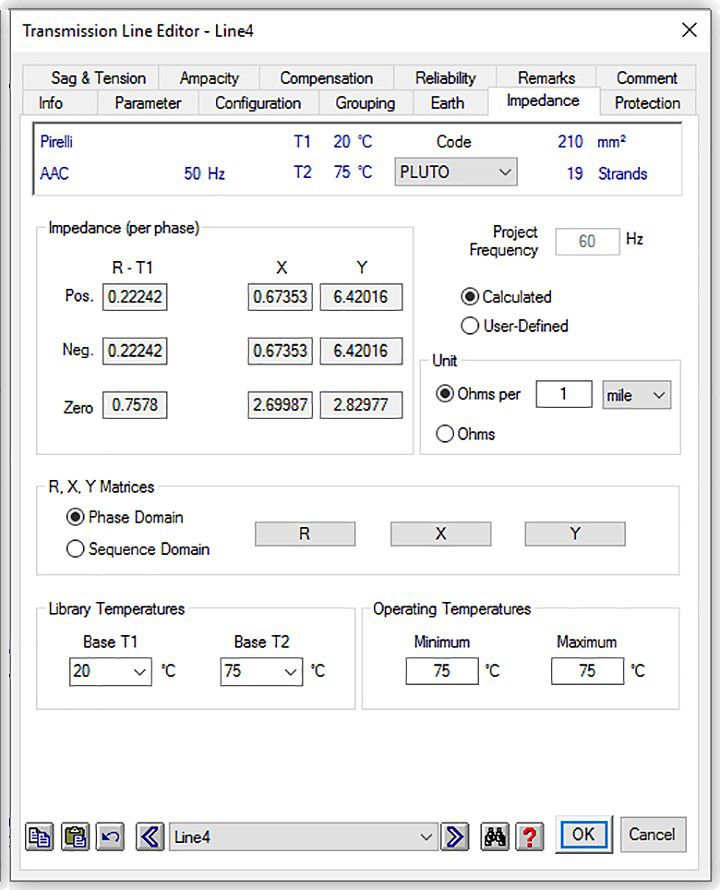Go to next line with right chevron
The width and height of the screenshot is (720, 890).
[455, 837]
